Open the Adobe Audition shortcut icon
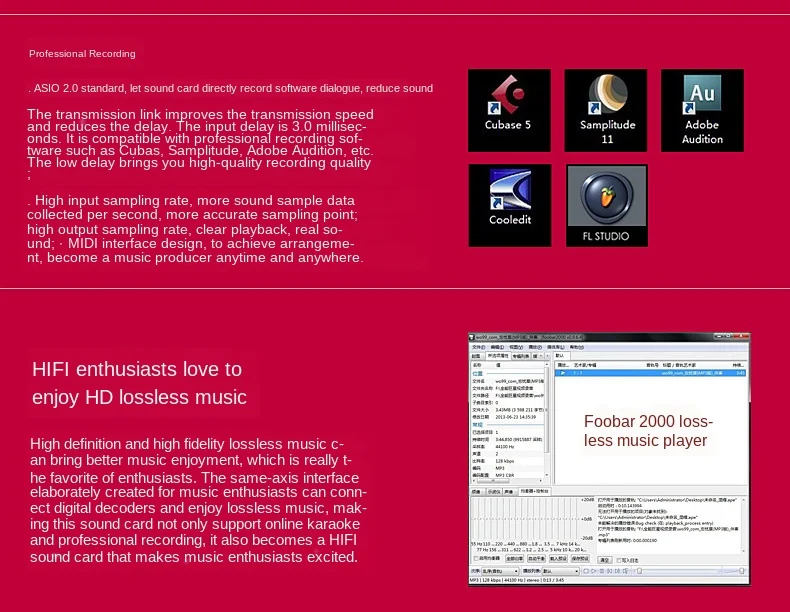Screen dimensions: 790x612 pyautogui.click(x=702, y=110)
